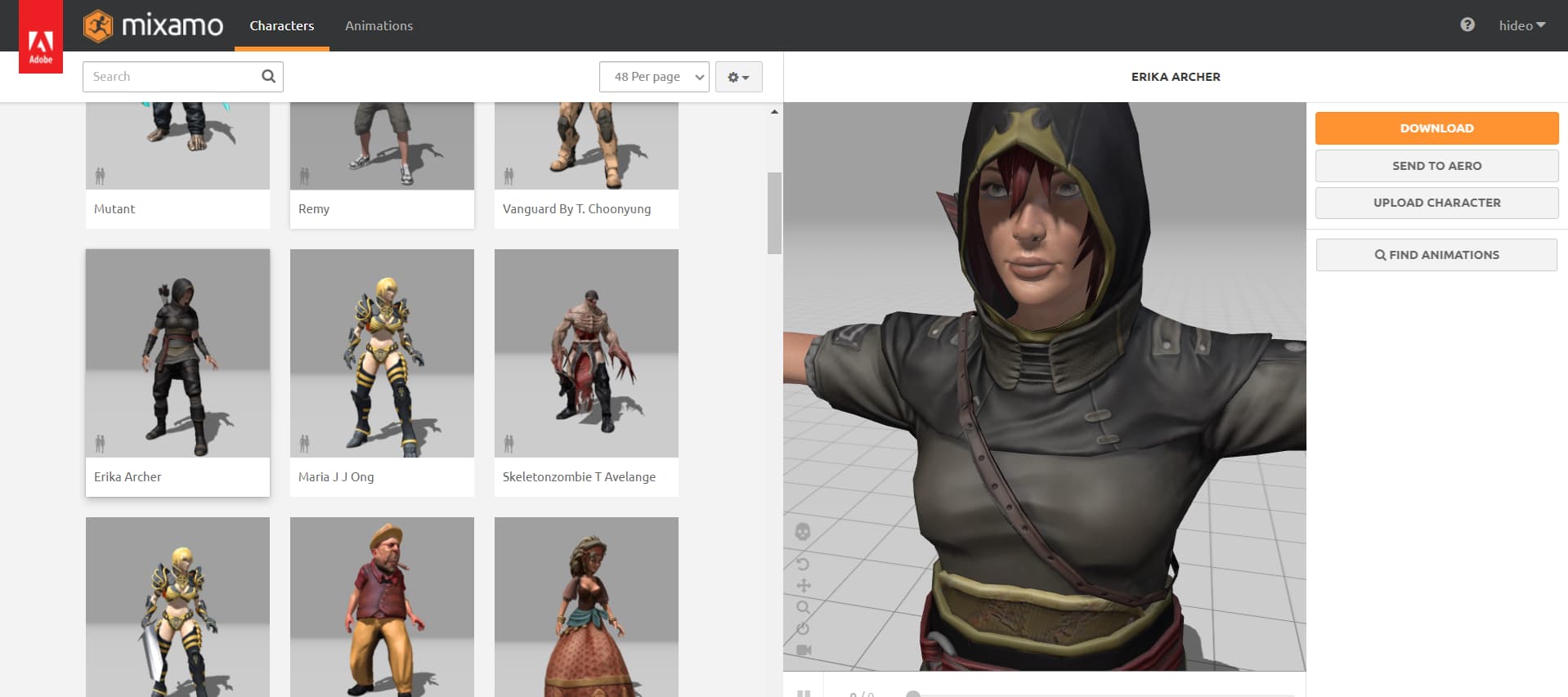The width and height of the screenshot is (1568, 697).
Task: Click the video camera follow icon
Action: [804, 650]
